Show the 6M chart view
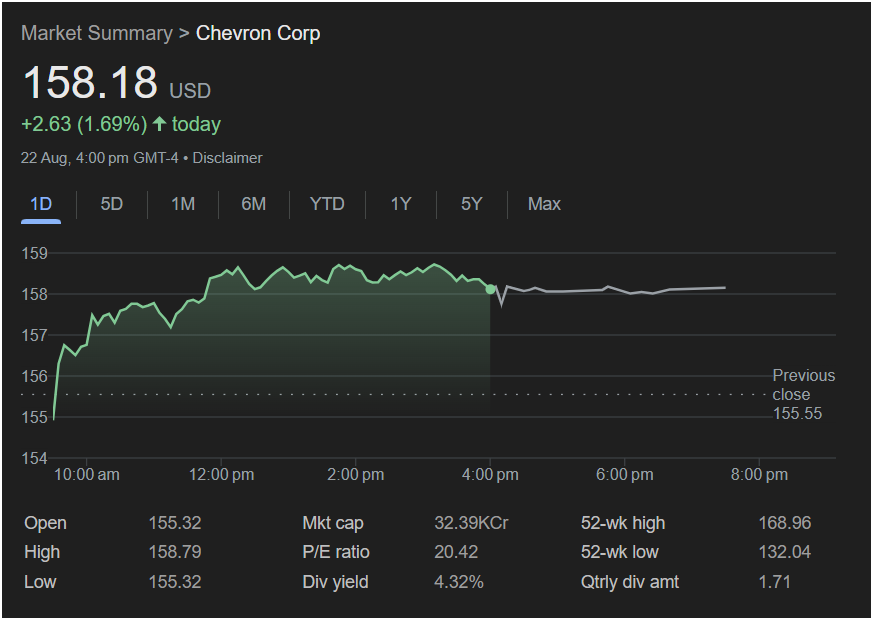Screen dimensions: 873x620 (x=254, y=204)
